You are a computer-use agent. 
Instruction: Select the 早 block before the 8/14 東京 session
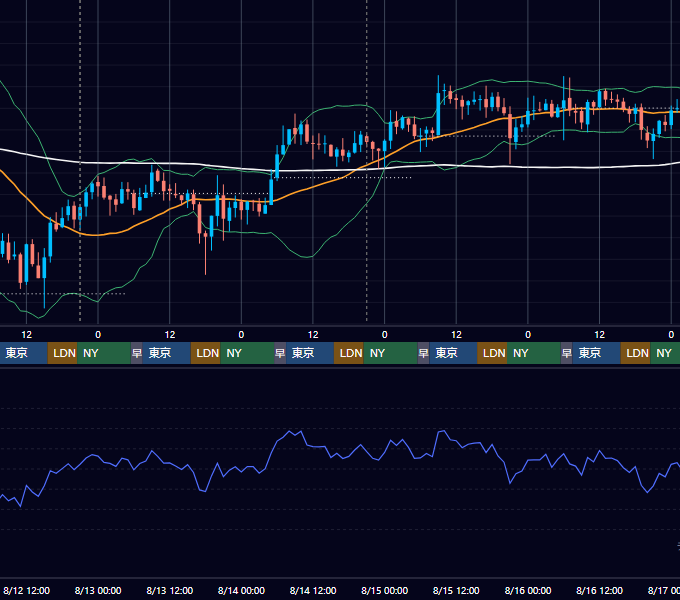tap(280, 353)
